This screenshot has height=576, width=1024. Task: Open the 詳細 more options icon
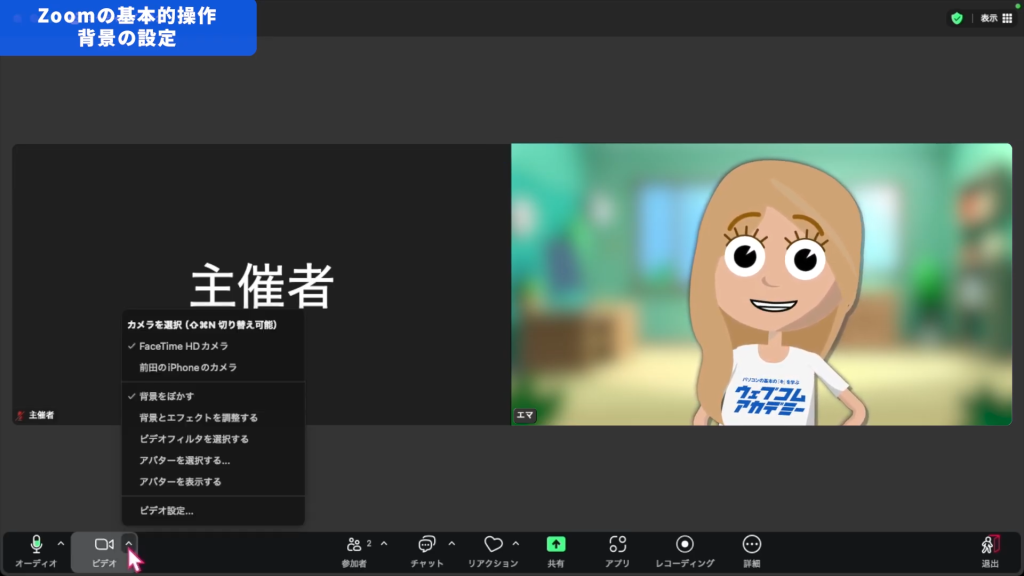751,545
